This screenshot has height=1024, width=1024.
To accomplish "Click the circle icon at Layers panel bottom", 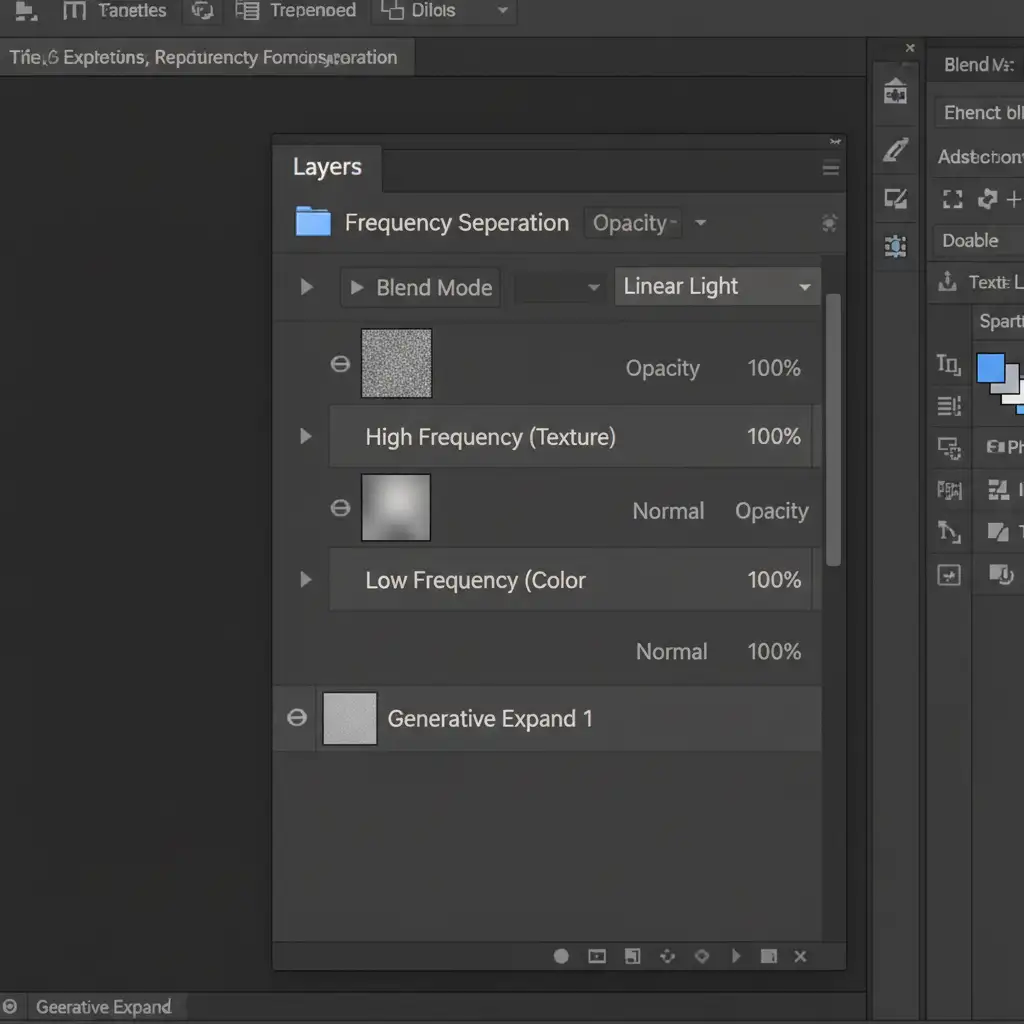I will (561, 957).
